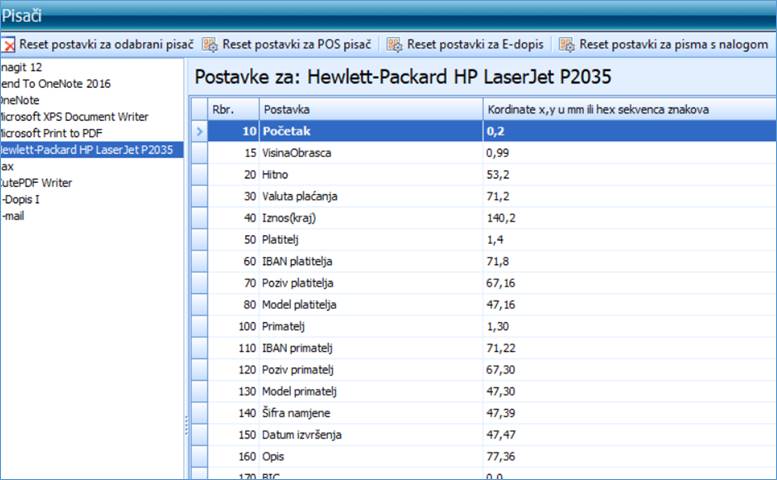Click coordinate value 71,2
Image resolution: width=777 pixels, height=480 pixels.
498,196
